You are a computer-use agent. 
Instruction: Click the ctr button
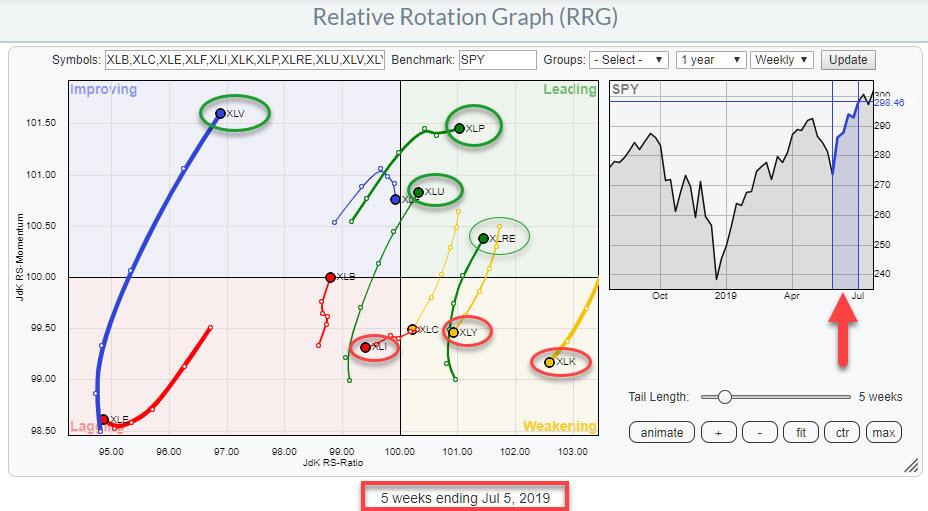coord(842,433)
